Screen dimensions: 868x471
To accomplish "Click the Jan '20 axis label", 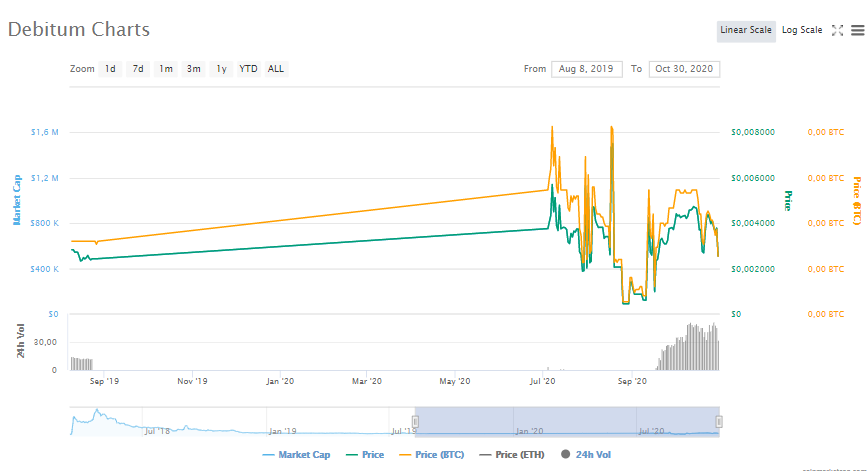I will (280, 381).
